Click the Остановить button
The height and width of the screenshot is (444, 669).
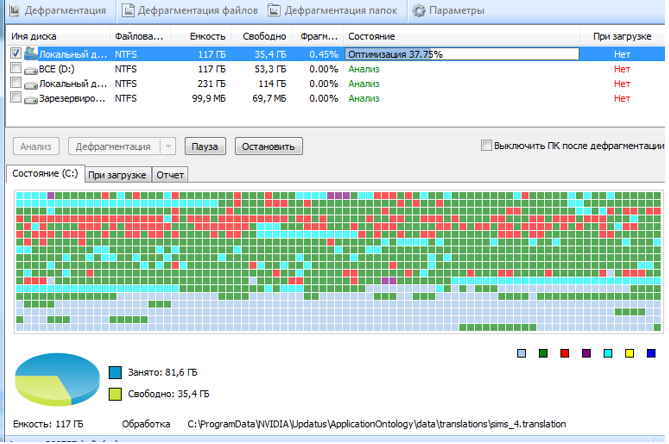[268, 146]
